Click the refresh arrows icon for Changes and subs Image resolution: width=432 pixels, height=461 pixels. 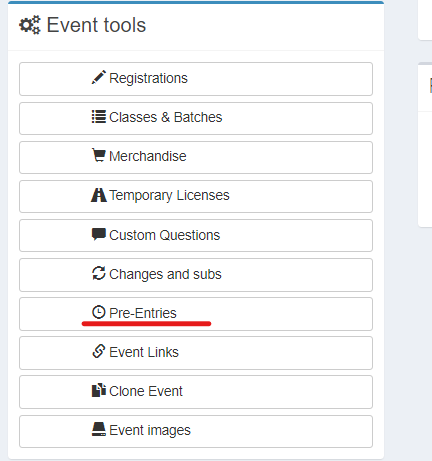pyautogui.click(x=99, y=273)
